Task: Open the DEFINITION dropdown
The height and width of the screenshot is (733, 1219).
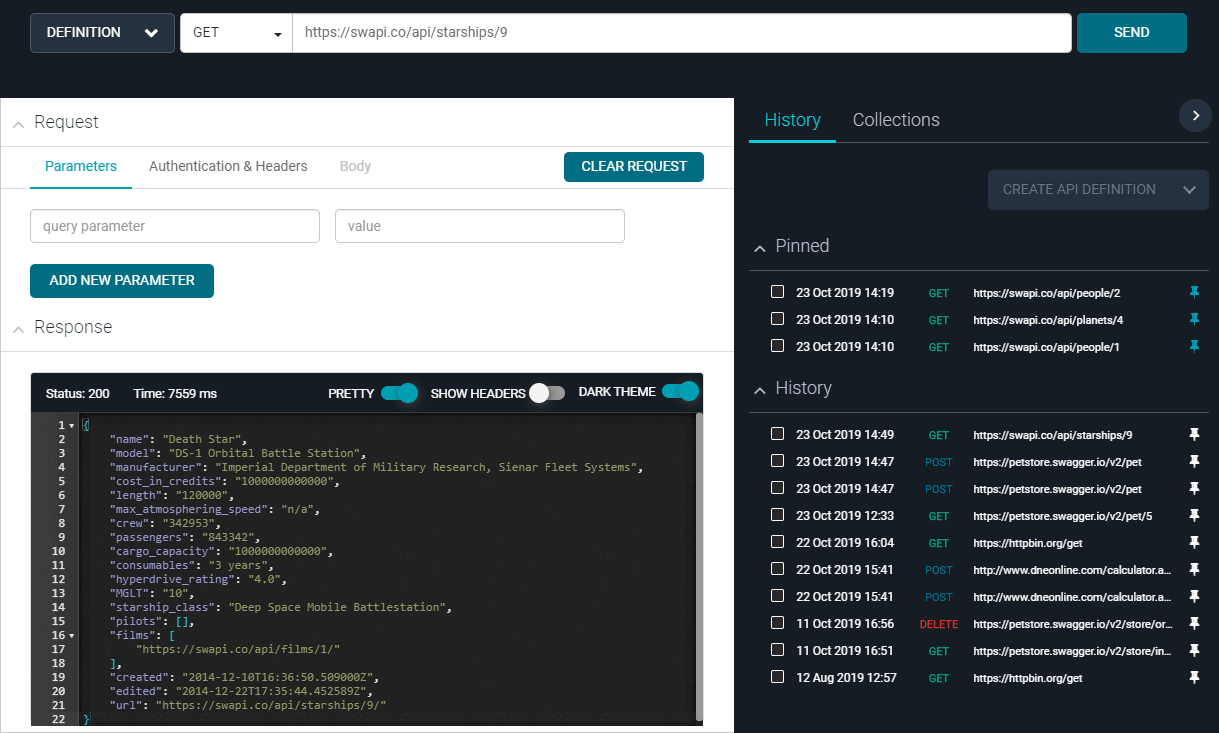Action: pyautogui.click(x=101, y=32)
